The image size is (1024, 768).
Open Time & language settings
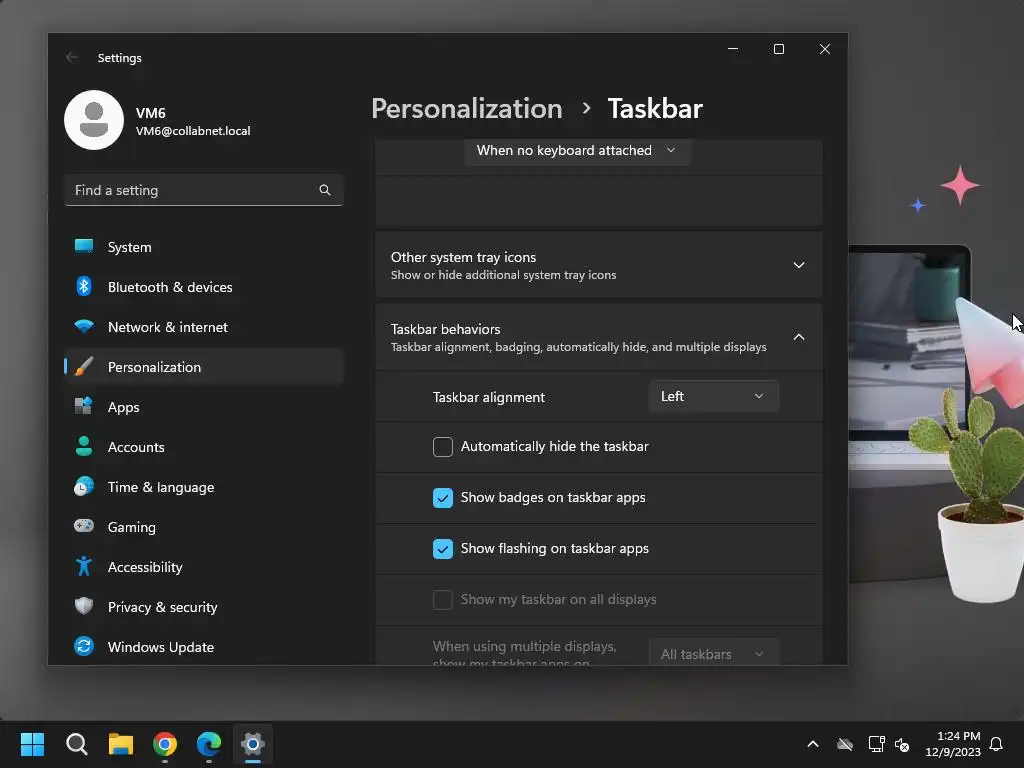pos(204,487)
